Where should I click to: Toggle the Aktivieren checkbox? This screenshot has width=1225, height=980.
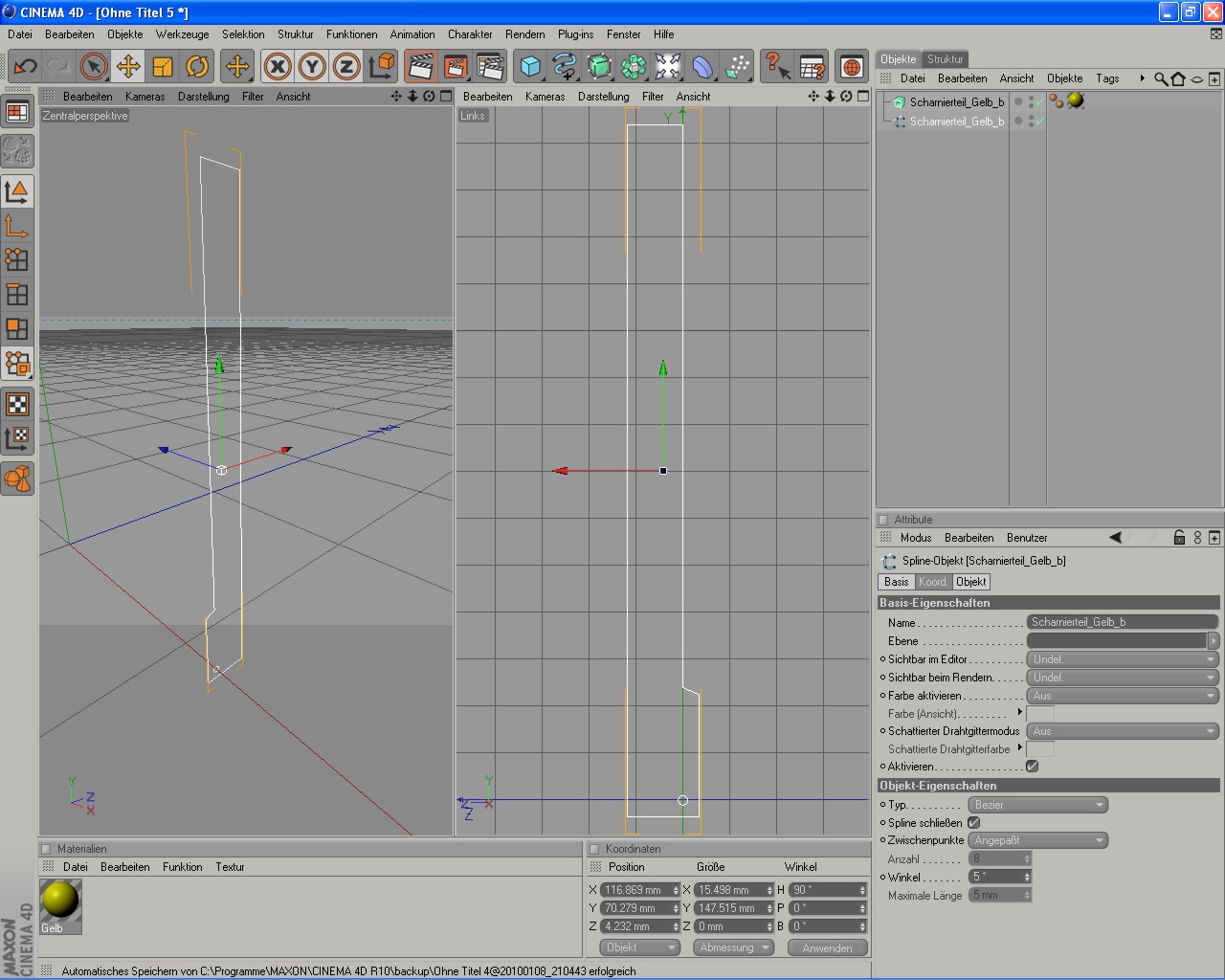coord(1032,767)
